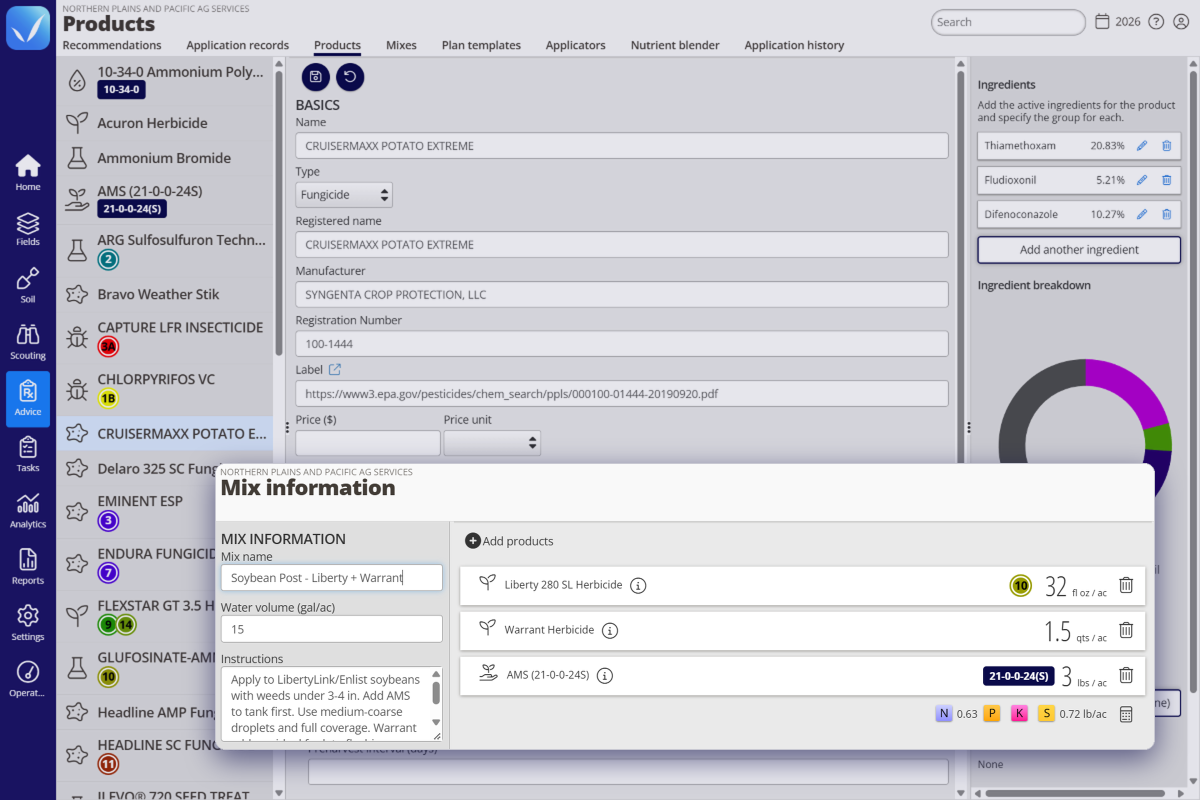
Task: Open the Mixes tab
Action: click(x=401, y=45)
